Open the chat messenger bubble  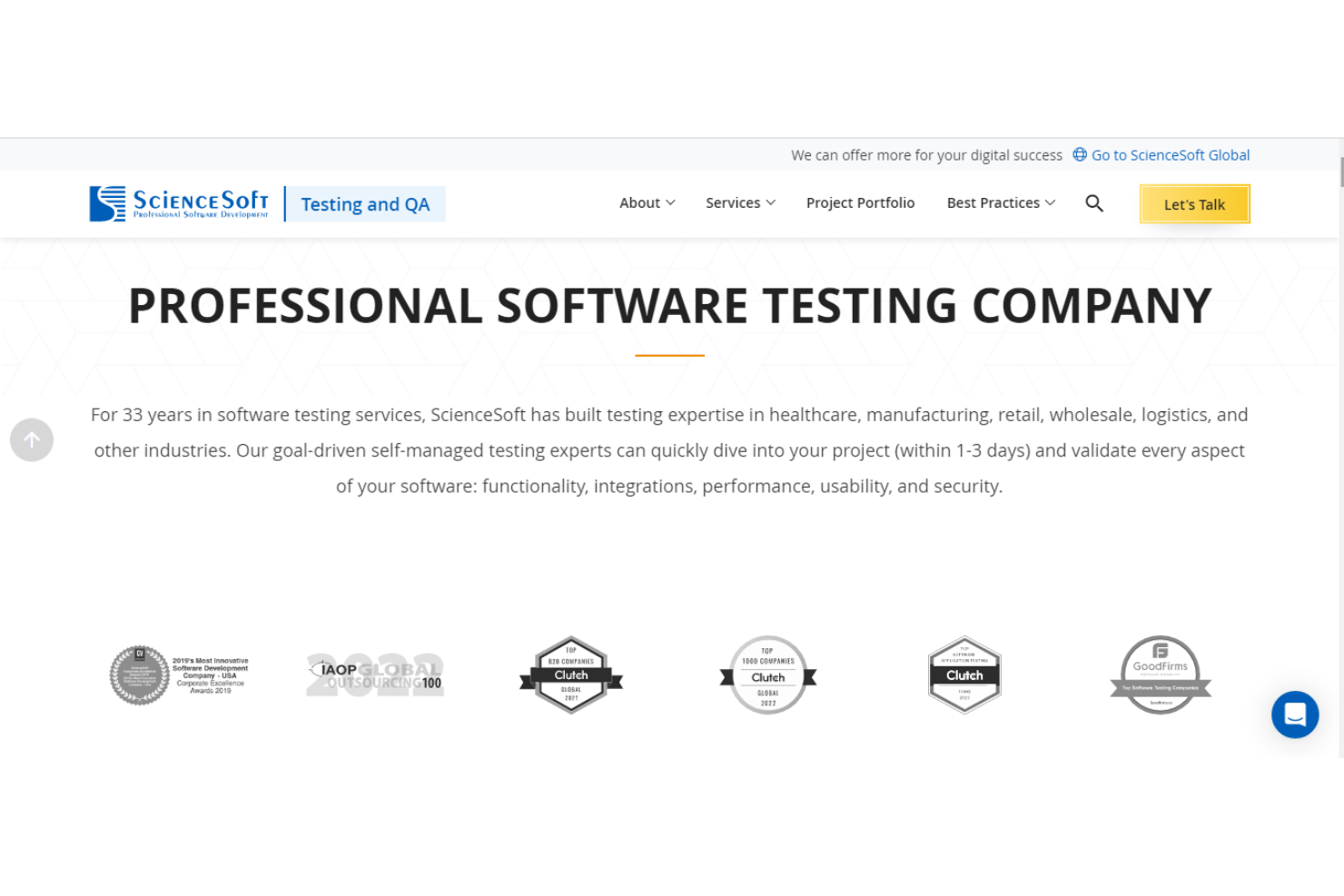pos(1295,714)
